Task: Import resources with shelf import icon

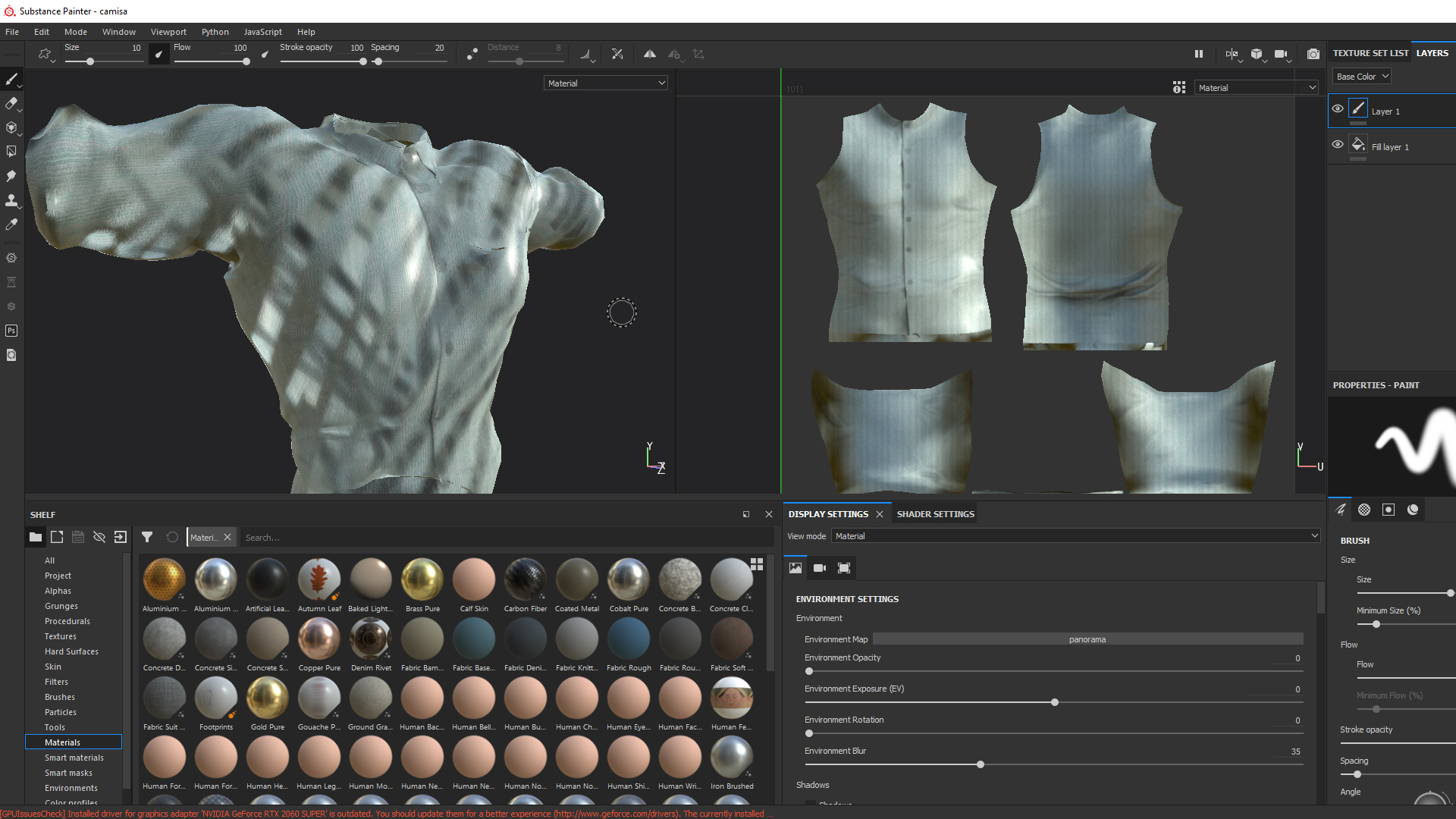Action: 121,537
